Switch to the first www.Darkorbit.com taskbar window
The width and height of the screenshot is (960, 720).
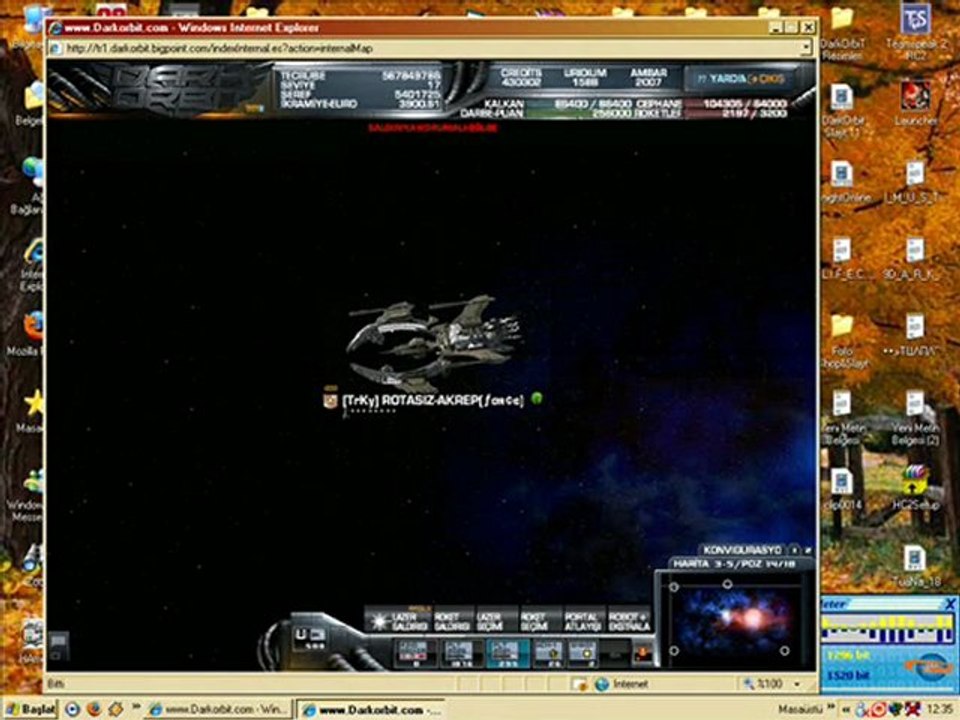218,710
